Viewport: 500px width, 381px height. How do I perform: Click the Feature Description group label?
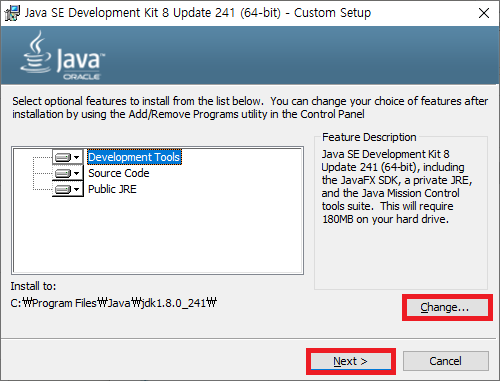(369, 137)
